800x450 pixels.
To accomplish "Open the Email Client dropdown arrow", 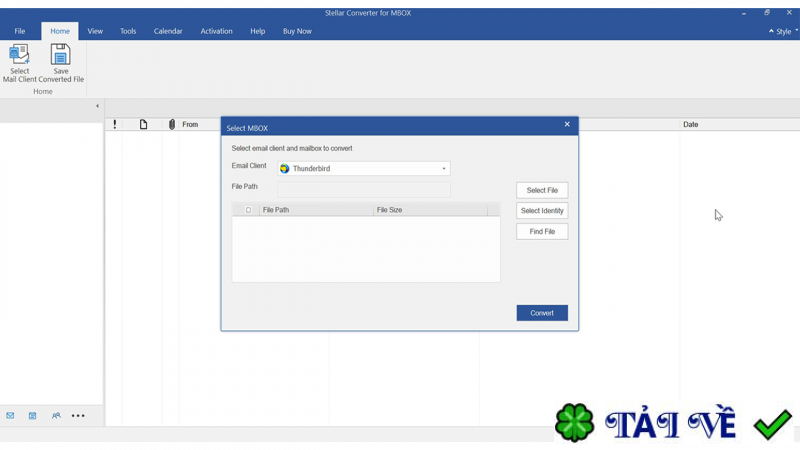I will pyautogui.click(x=443, y=168).
